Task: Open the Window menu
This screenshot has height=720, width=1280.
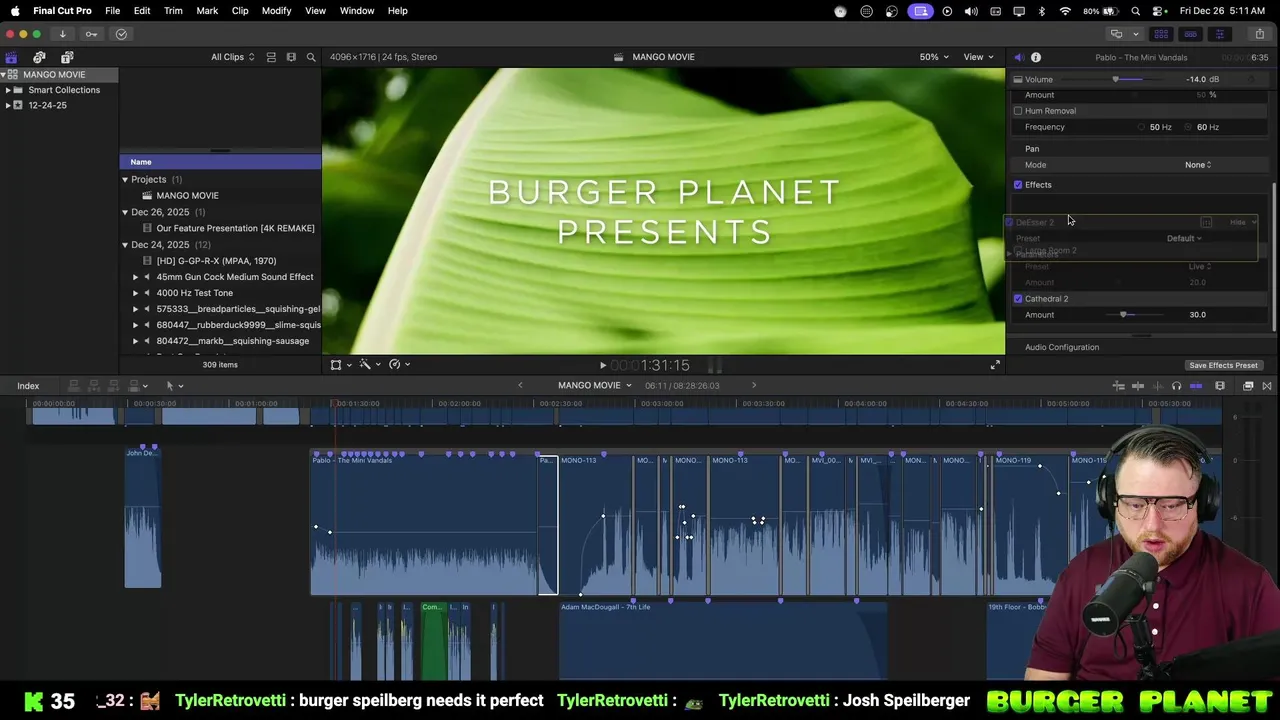Action: click(357, 11)
